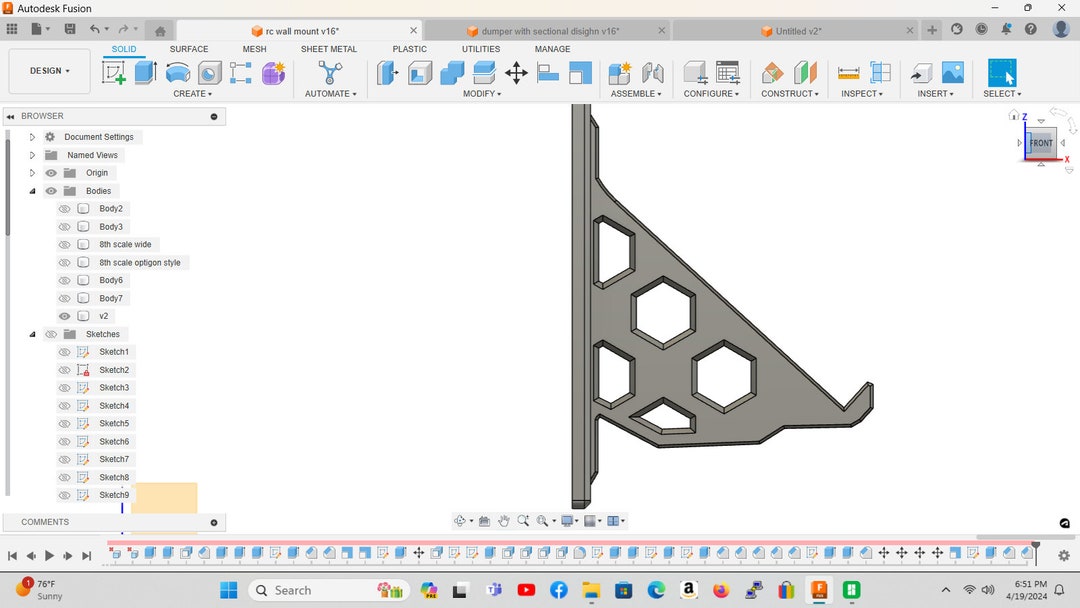Select the Measure tool

click(x=848, y=72)
